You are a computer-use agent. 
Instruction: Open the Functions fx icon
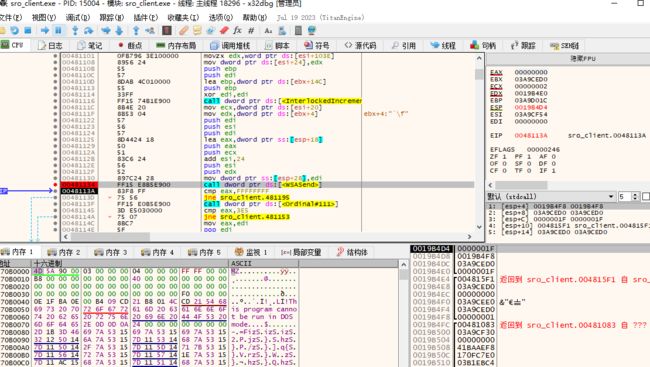pyautogui.click(x=238, y=30)
